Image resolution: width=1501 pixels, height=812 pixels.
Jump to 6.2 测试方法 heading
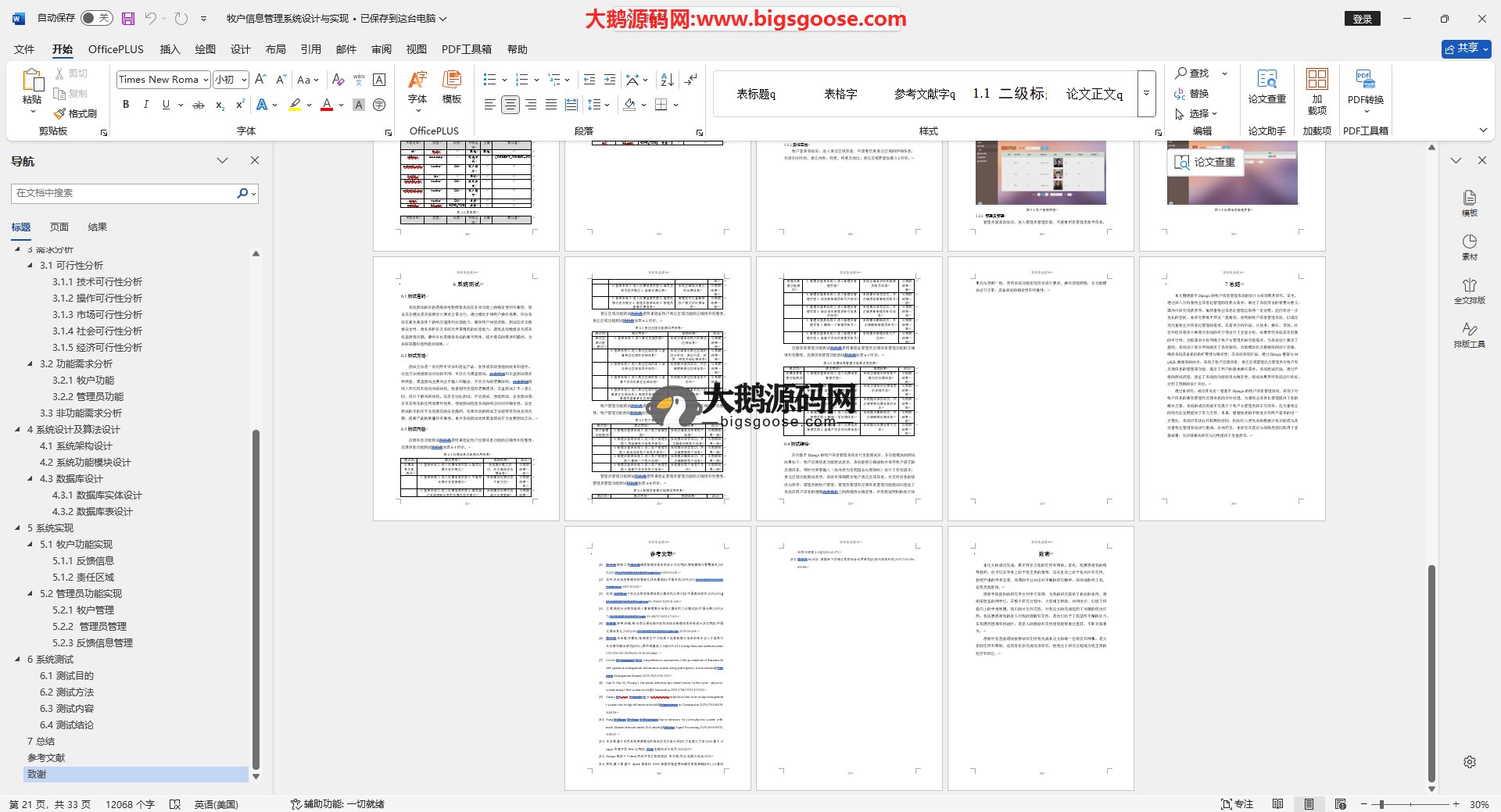pyautogui.click(x=67, y=692)
